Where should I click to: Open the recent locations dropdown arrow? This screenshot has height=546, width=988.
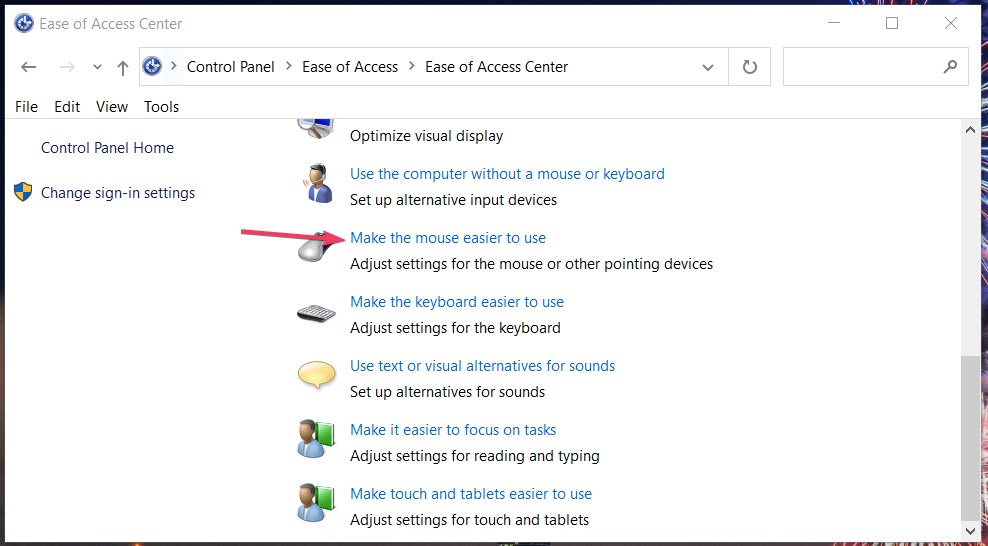(97, 67)
